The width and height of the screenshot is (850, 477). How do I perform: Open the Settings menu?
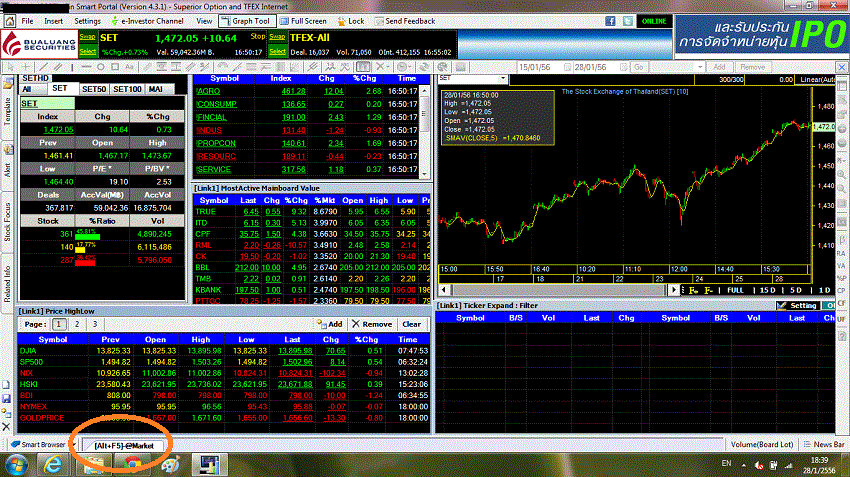[87, 21]
